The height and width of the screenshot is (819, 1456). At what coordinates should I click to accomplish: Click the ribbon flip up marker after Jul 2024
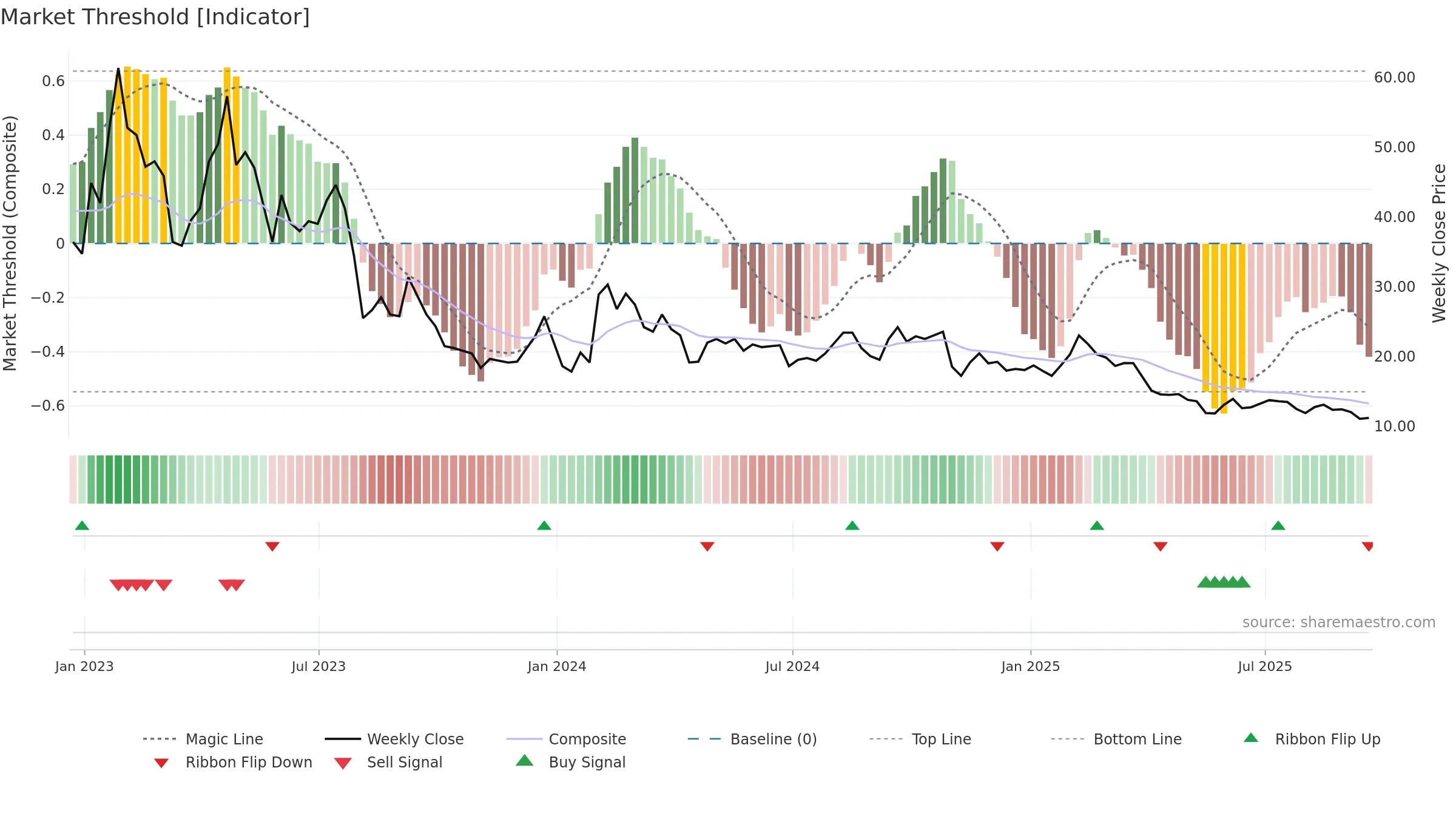point(852,525)
